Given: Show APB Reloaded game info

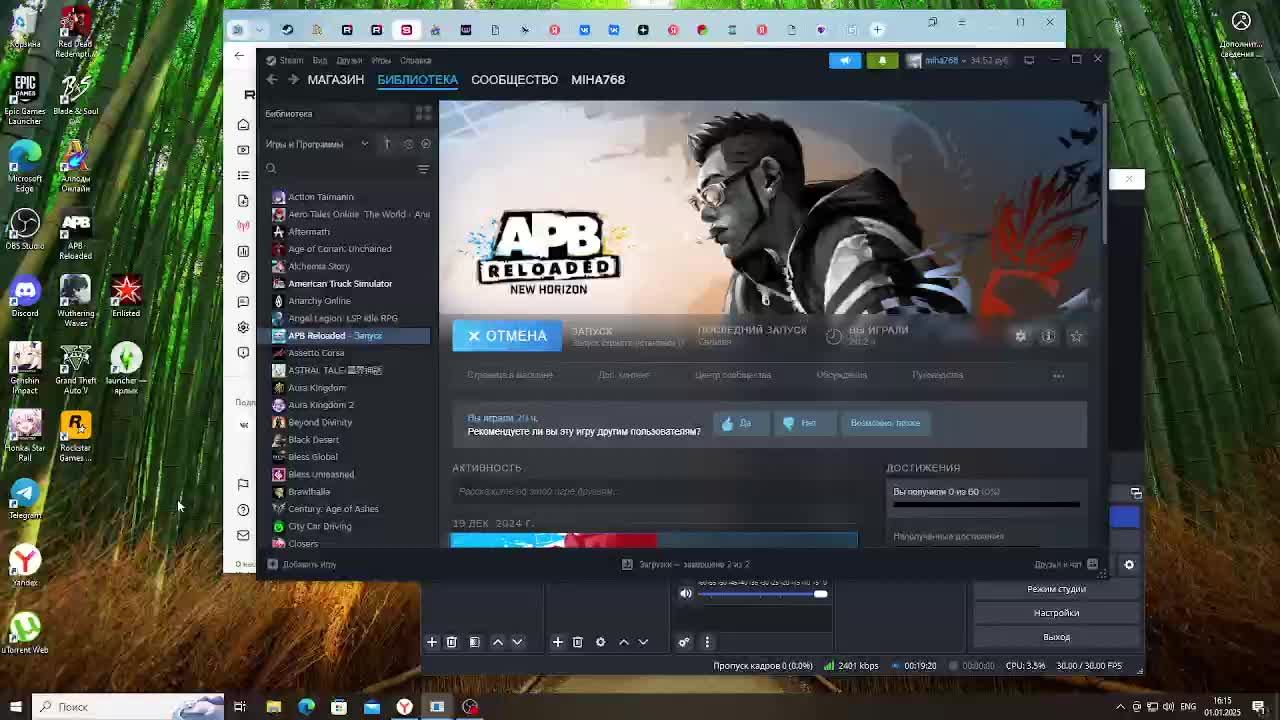Looking at the screenshot, I should tap(1048, 336).
